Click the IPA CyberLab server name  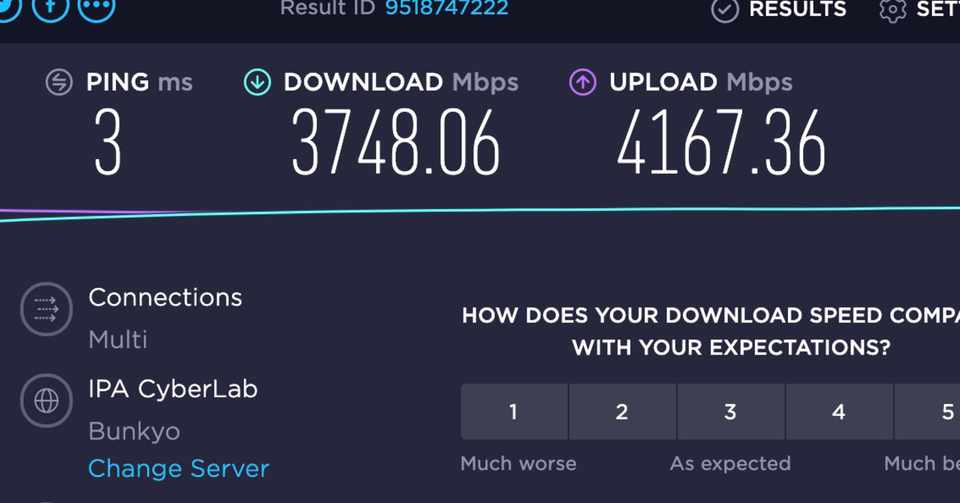pyautogui.click(x=173, y=390)
